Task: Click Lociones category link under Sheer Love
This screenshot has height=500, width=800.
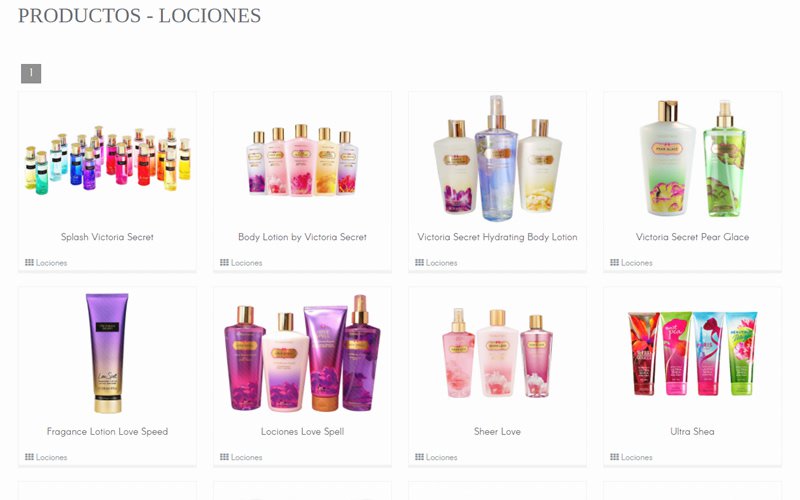Action: [x=442, y=457]
